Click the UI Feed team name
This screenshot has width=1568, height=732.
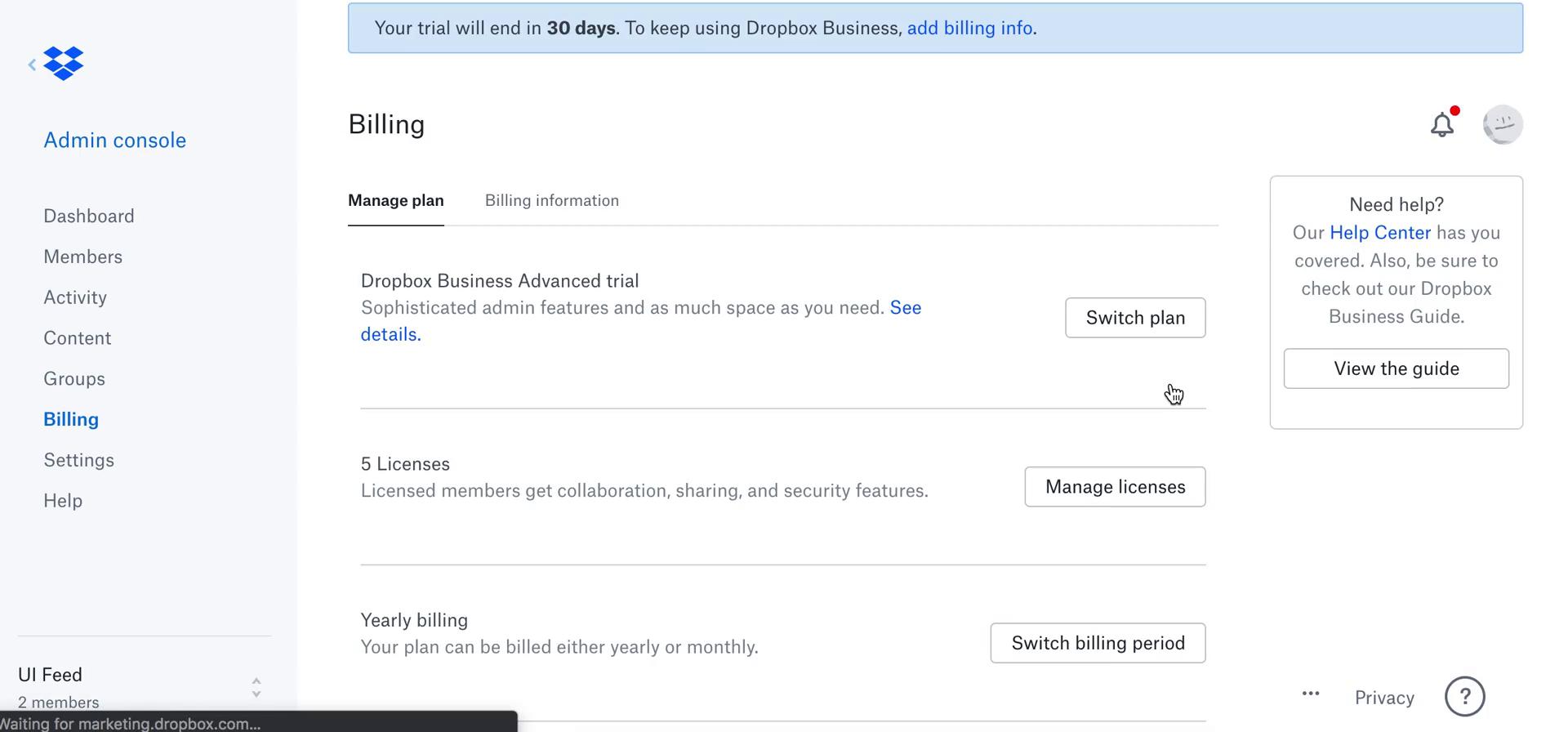(x=50, y=675)
